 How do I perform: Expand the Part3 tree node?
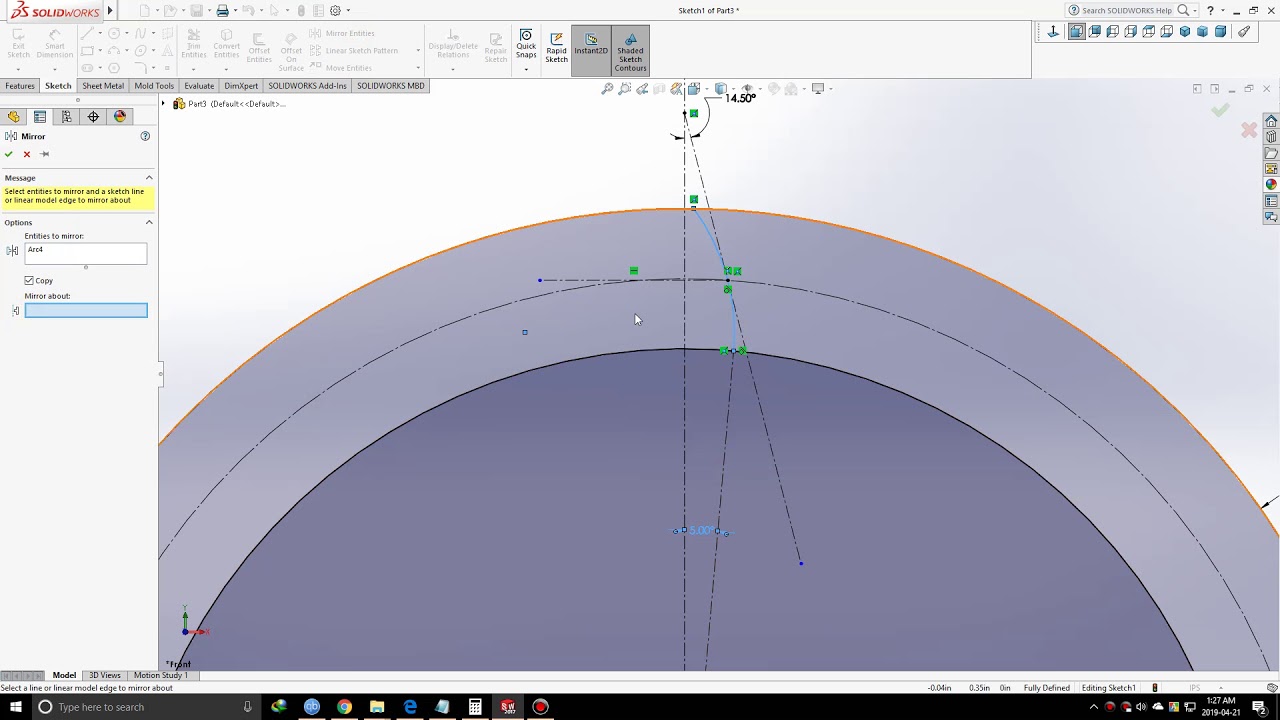click(164, 104)
